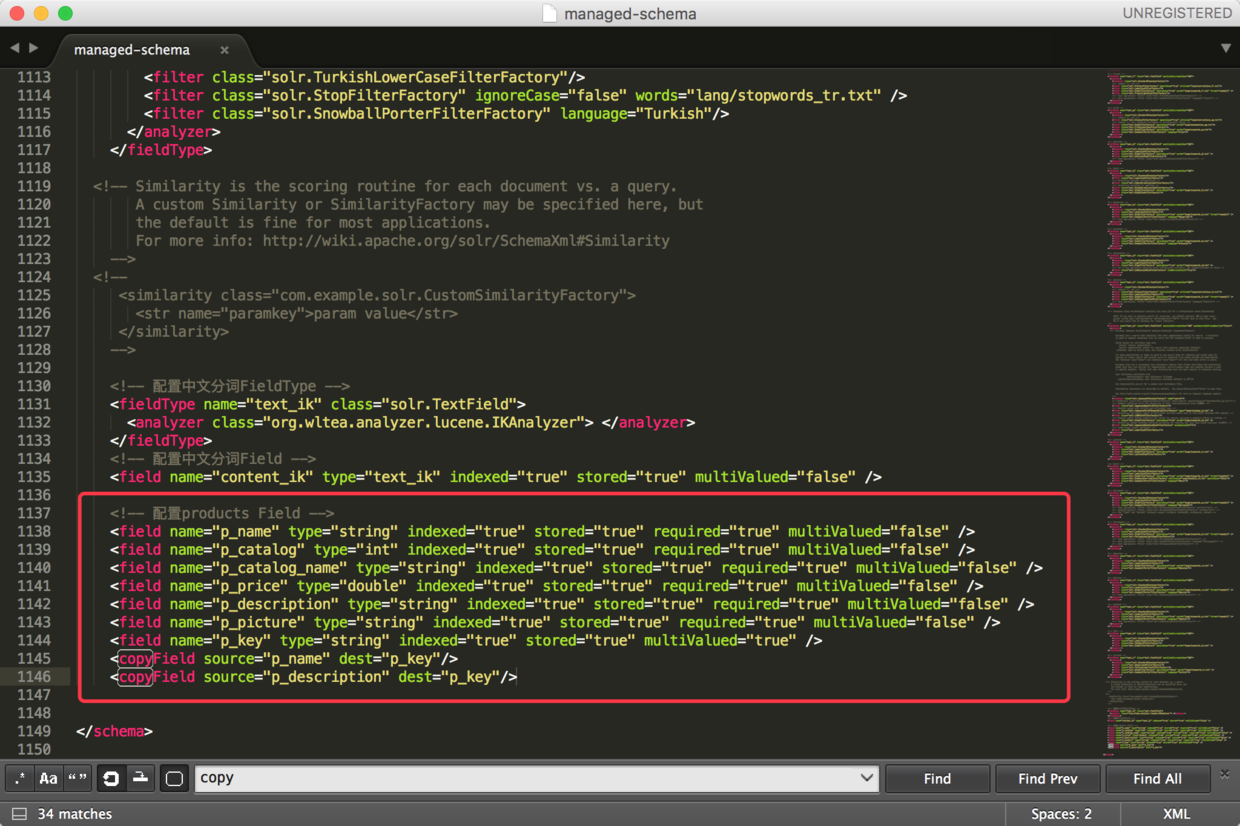Viewport: 1240px width, 826px height.
Task: Click the SnowballPorterFilterFactory filter line
Action: [x=436, y=113]
